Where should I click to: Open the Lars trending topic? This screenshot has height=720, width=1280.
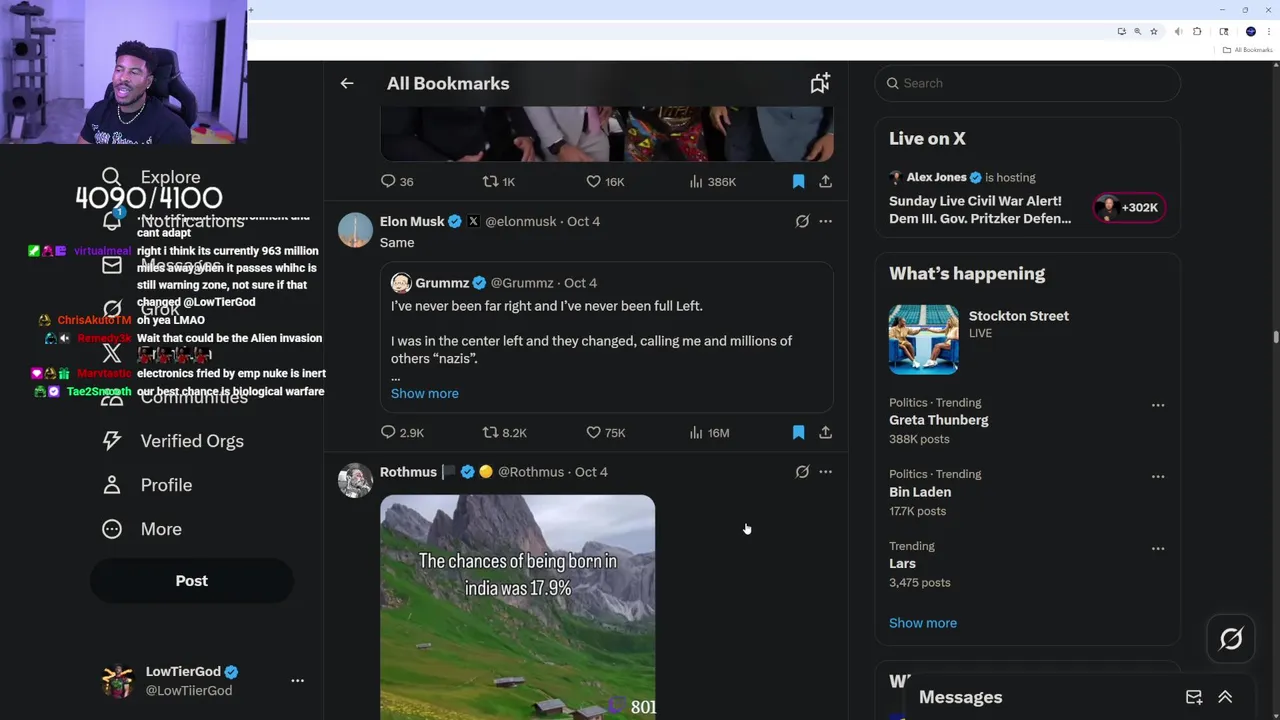point(902,564)
